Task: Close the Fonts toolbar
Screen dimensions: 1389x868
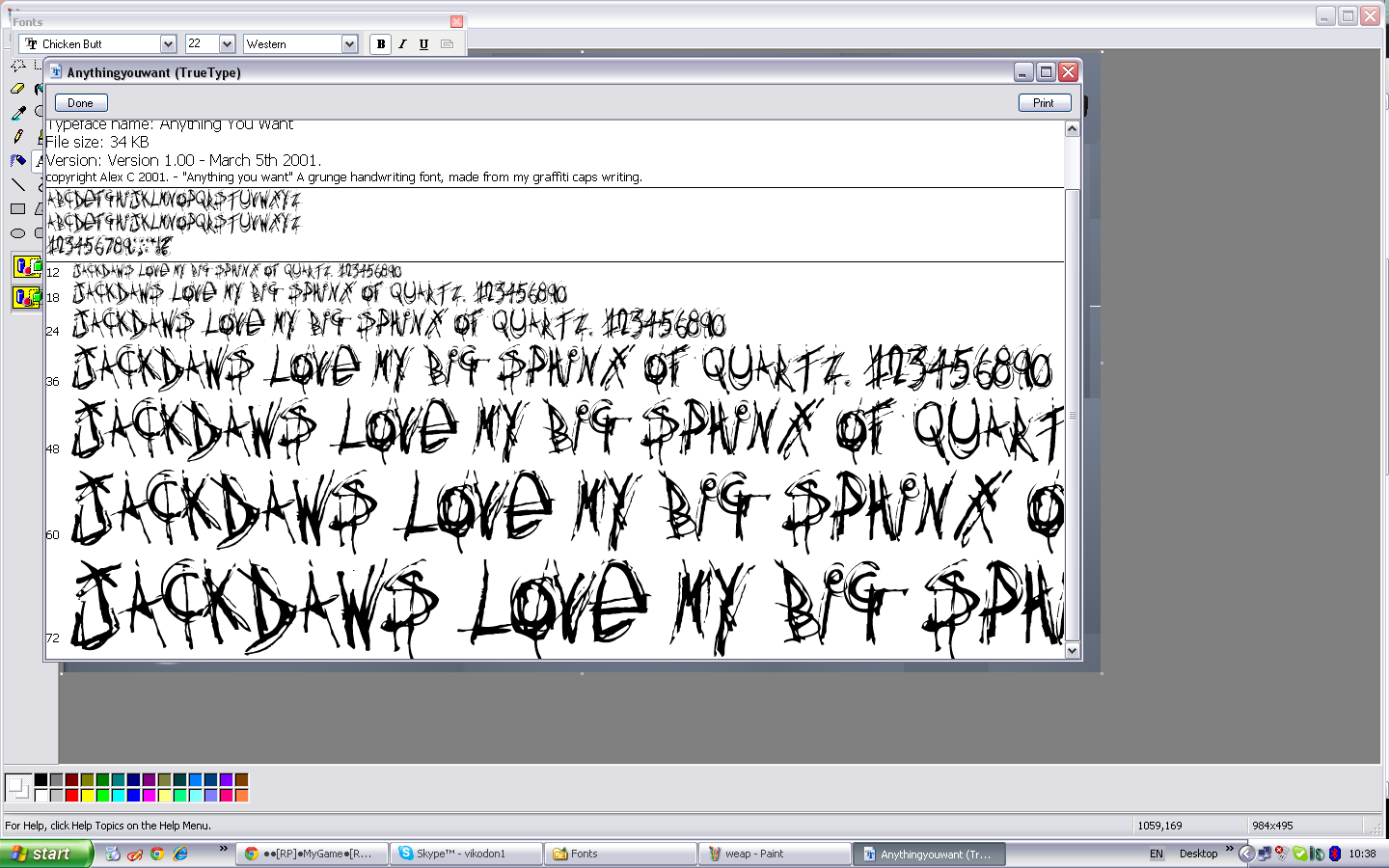Action: click(456, 21)
